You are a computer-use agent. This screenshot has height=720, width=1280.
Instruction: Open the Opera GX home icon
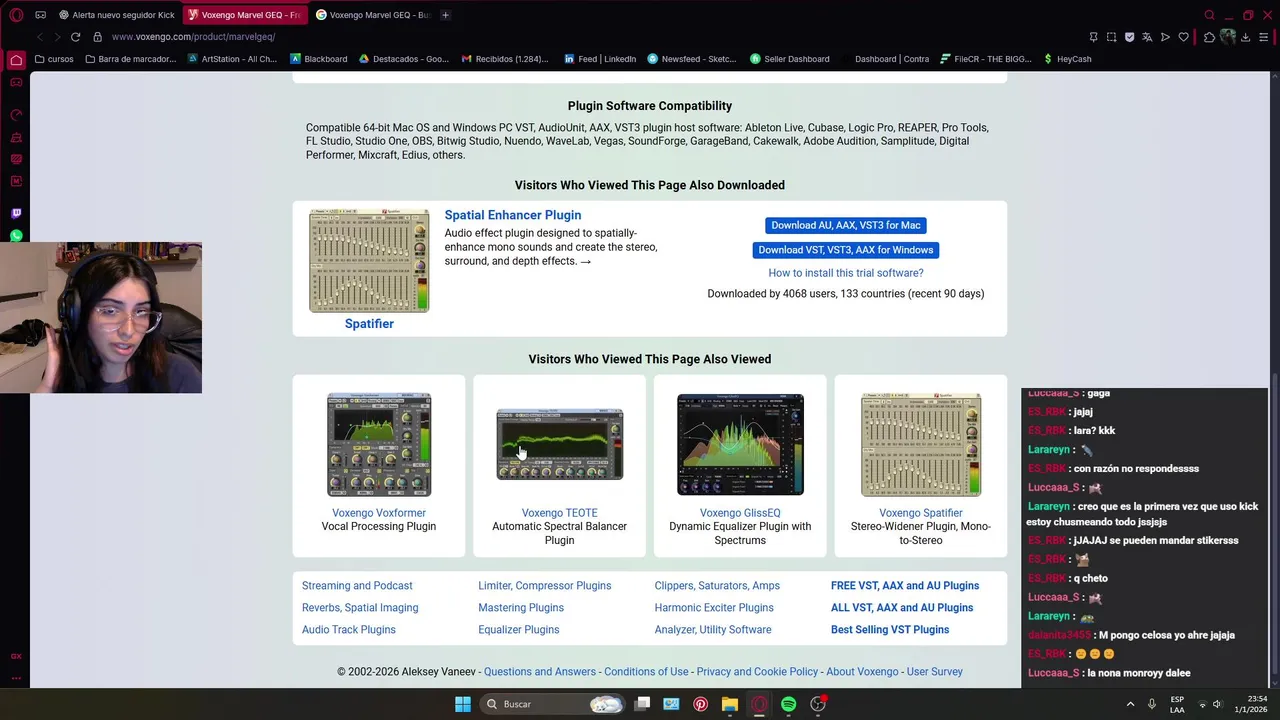pos(16,60)
